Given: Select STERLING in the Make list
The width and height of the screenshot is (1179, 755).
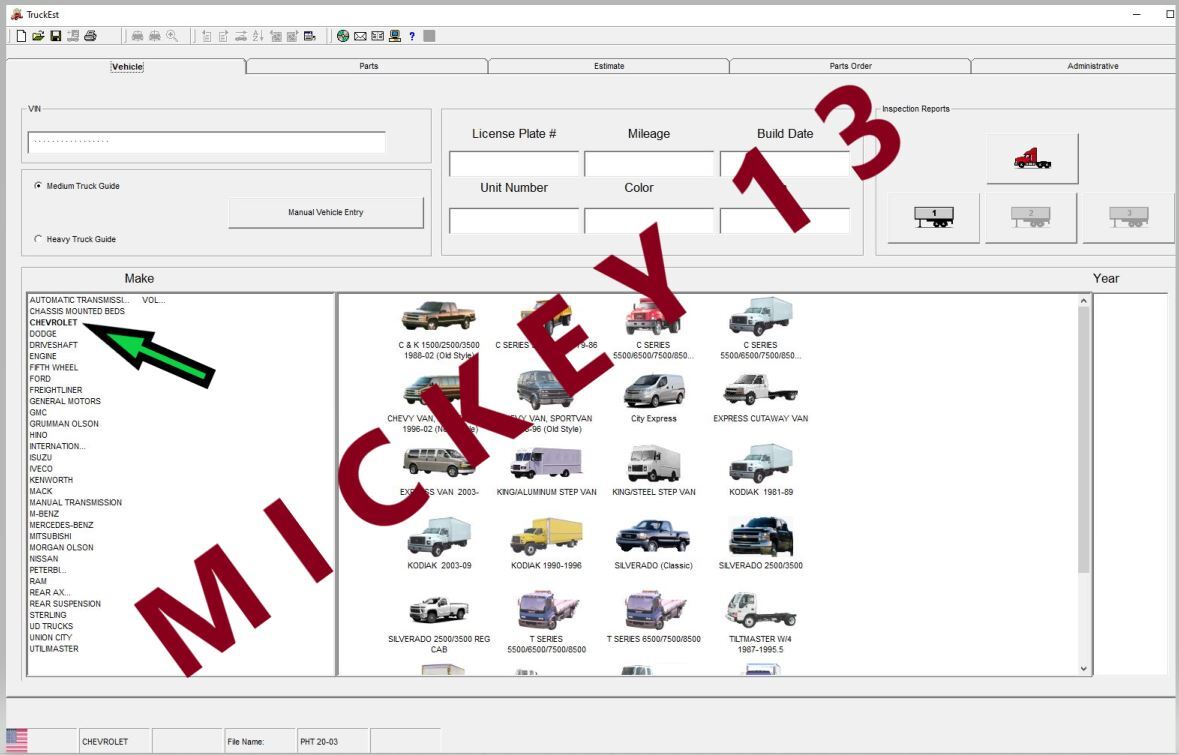Looking at the screenshot, I should [47, 615].
